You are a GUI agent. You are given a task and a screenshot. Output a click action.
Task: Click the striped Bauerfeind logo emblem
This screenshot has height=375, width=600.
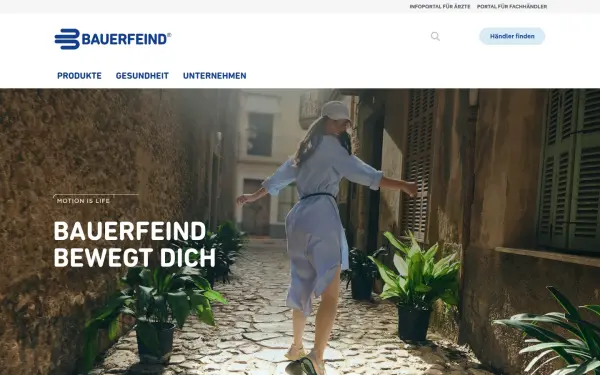click(67, 39)
